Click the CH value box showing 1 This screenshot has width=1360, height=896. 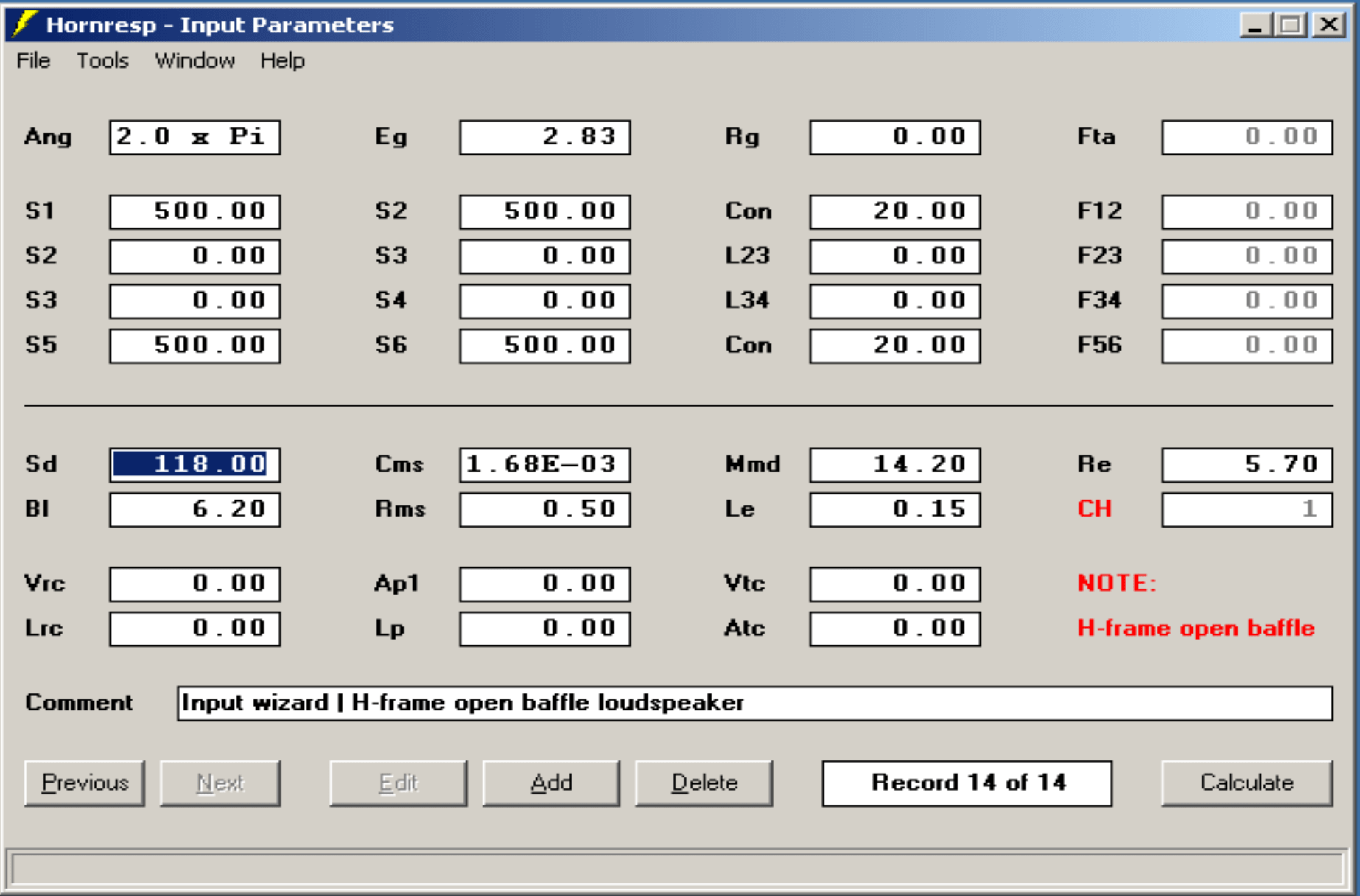[1247, 510]
